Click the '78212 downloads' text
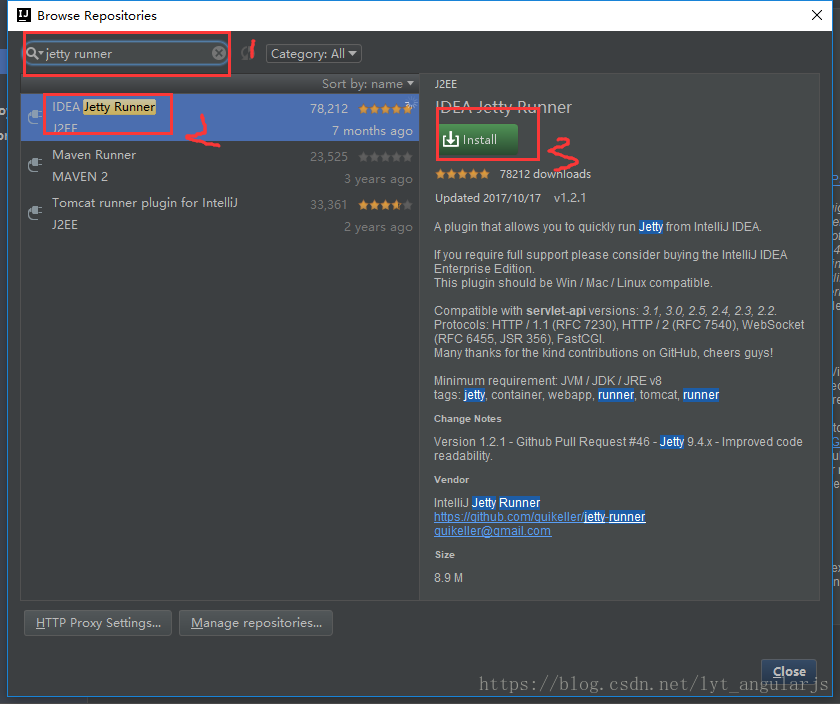The image size is (840, 704). [x=545, y=174]
